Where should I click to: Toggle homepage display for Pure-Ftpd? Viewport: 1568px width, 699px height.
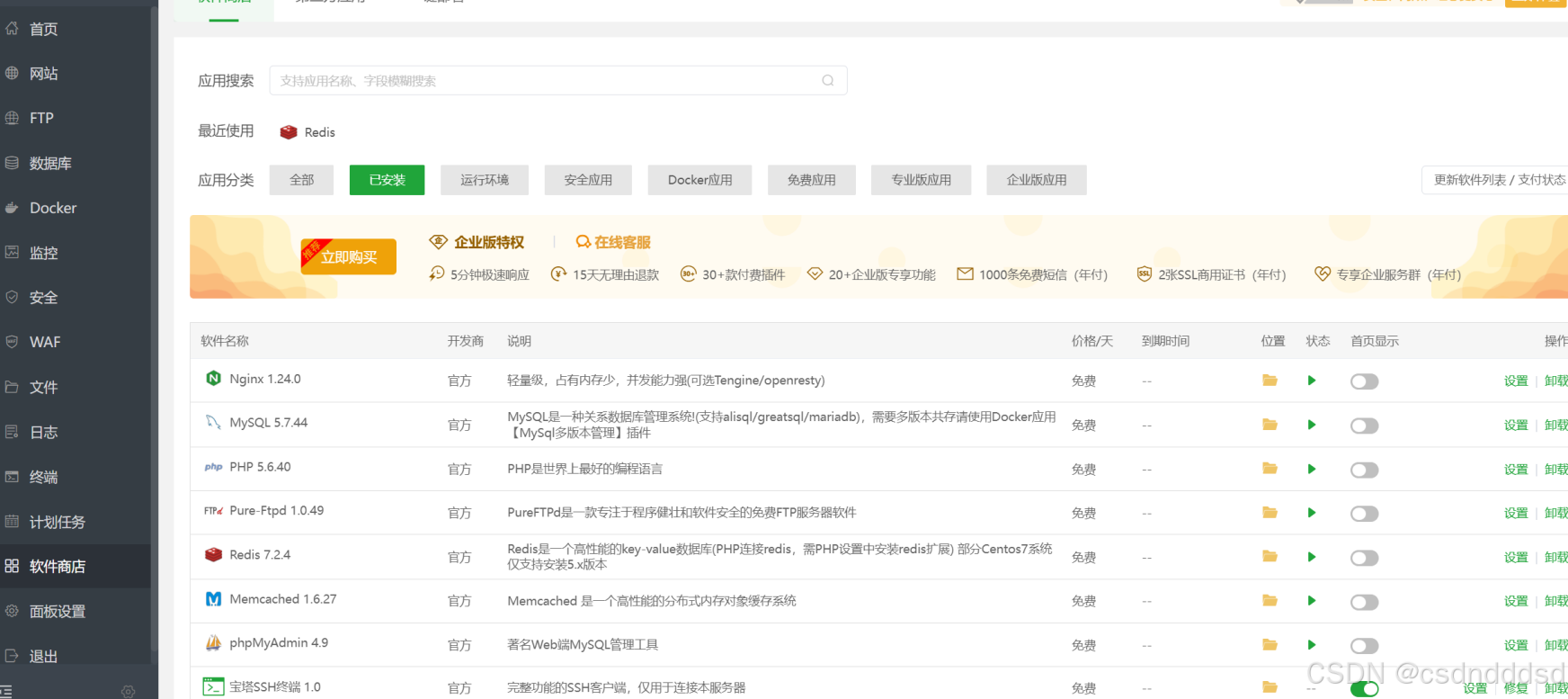tap(1364, 514)
